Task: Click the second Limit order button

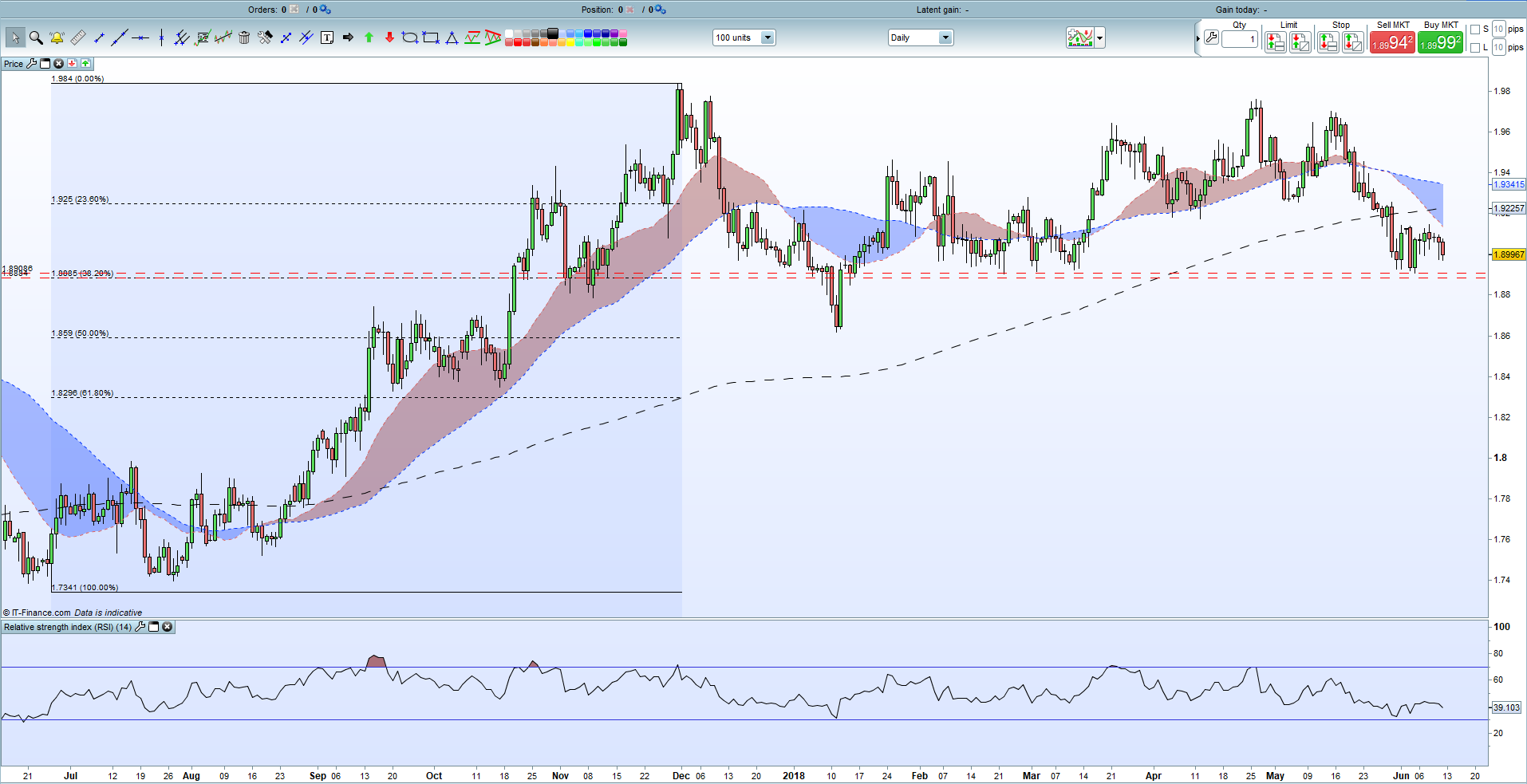Action: pyautogui.click(x=1300, y=42)
